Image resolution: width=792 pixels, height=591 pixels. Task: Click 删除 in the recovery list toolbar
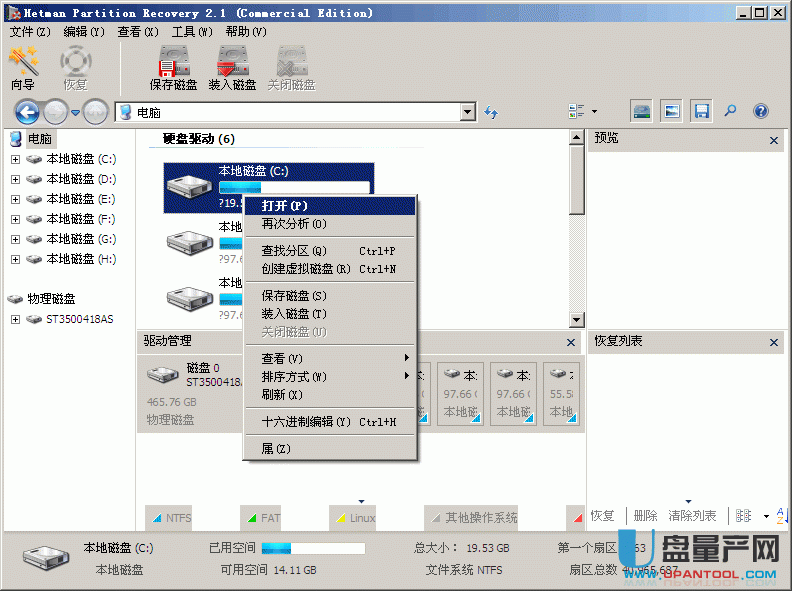point(646,516)
